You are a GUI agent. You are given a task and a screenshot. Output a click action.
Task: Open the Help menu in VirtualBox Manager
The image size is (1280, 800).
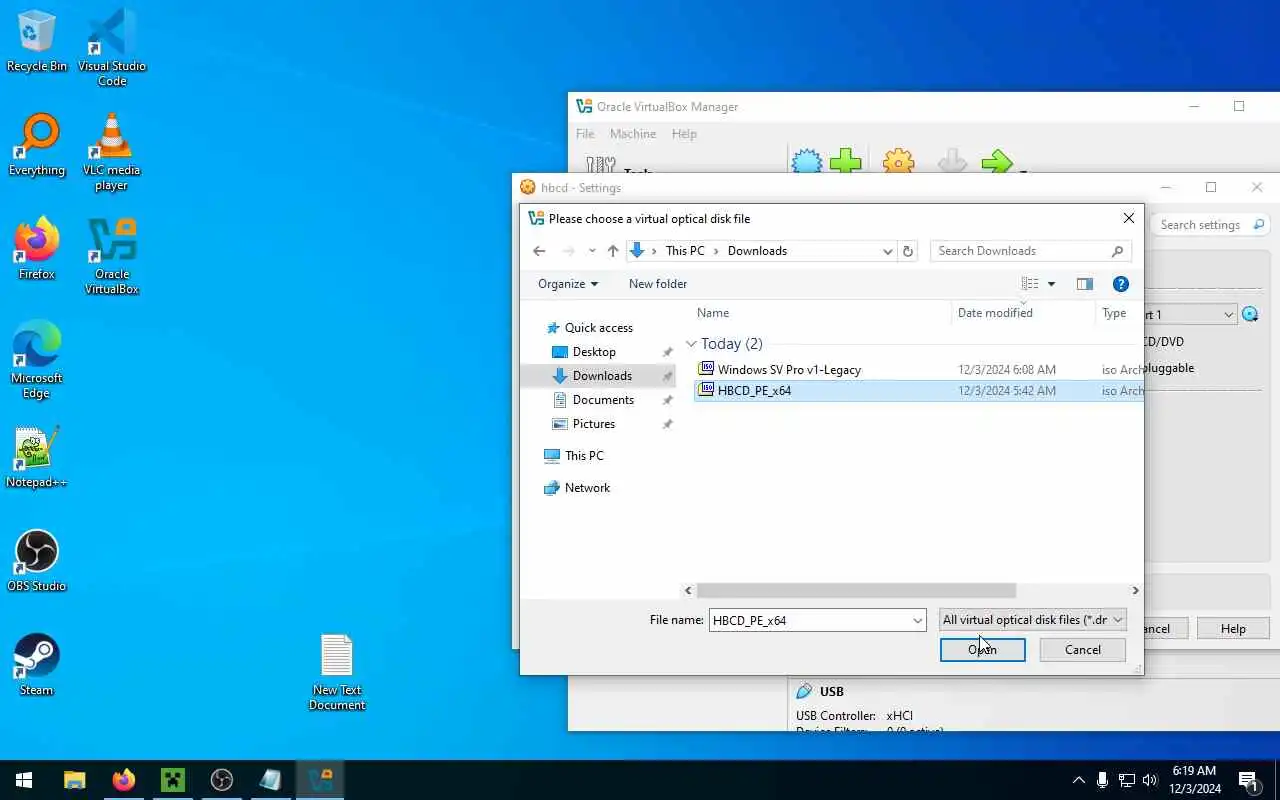click(684, 134)
